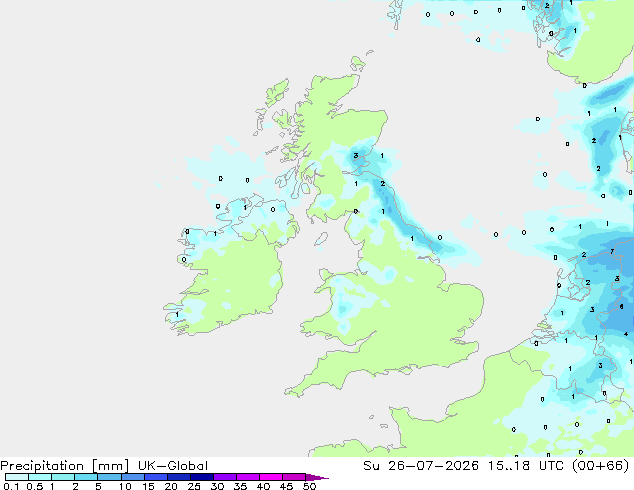Select the 45–50 mm legend swatch

tap(294, 477)
